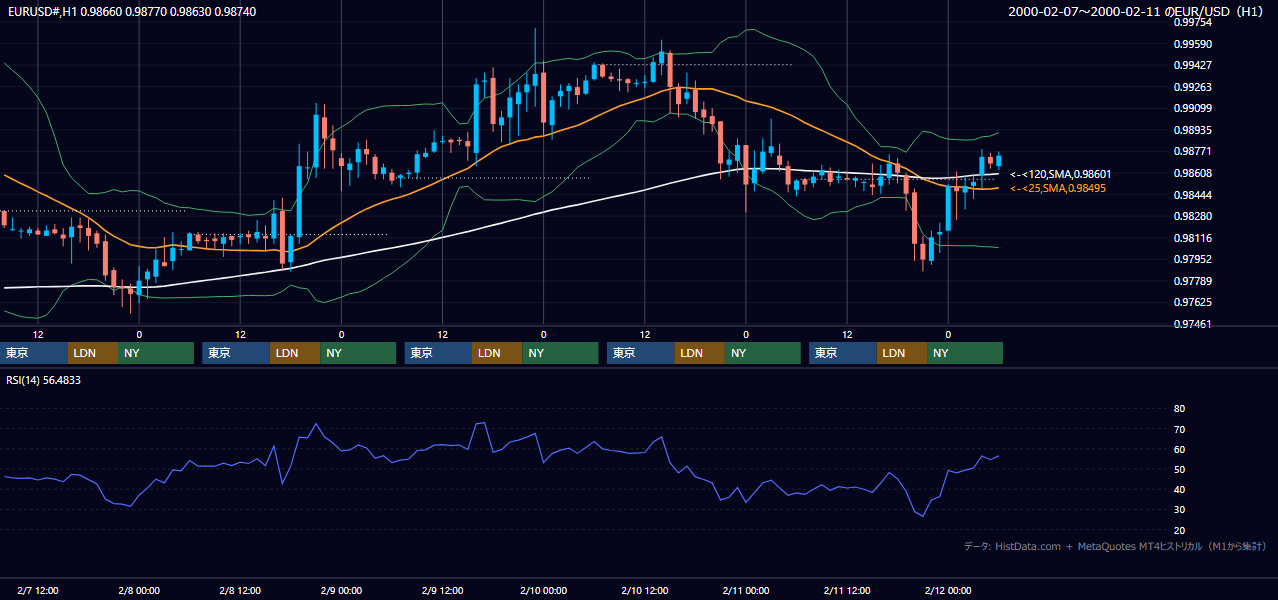1278x600 pixels.
Task: Click price axis value 0.98771
Action: coord(1192,151)
